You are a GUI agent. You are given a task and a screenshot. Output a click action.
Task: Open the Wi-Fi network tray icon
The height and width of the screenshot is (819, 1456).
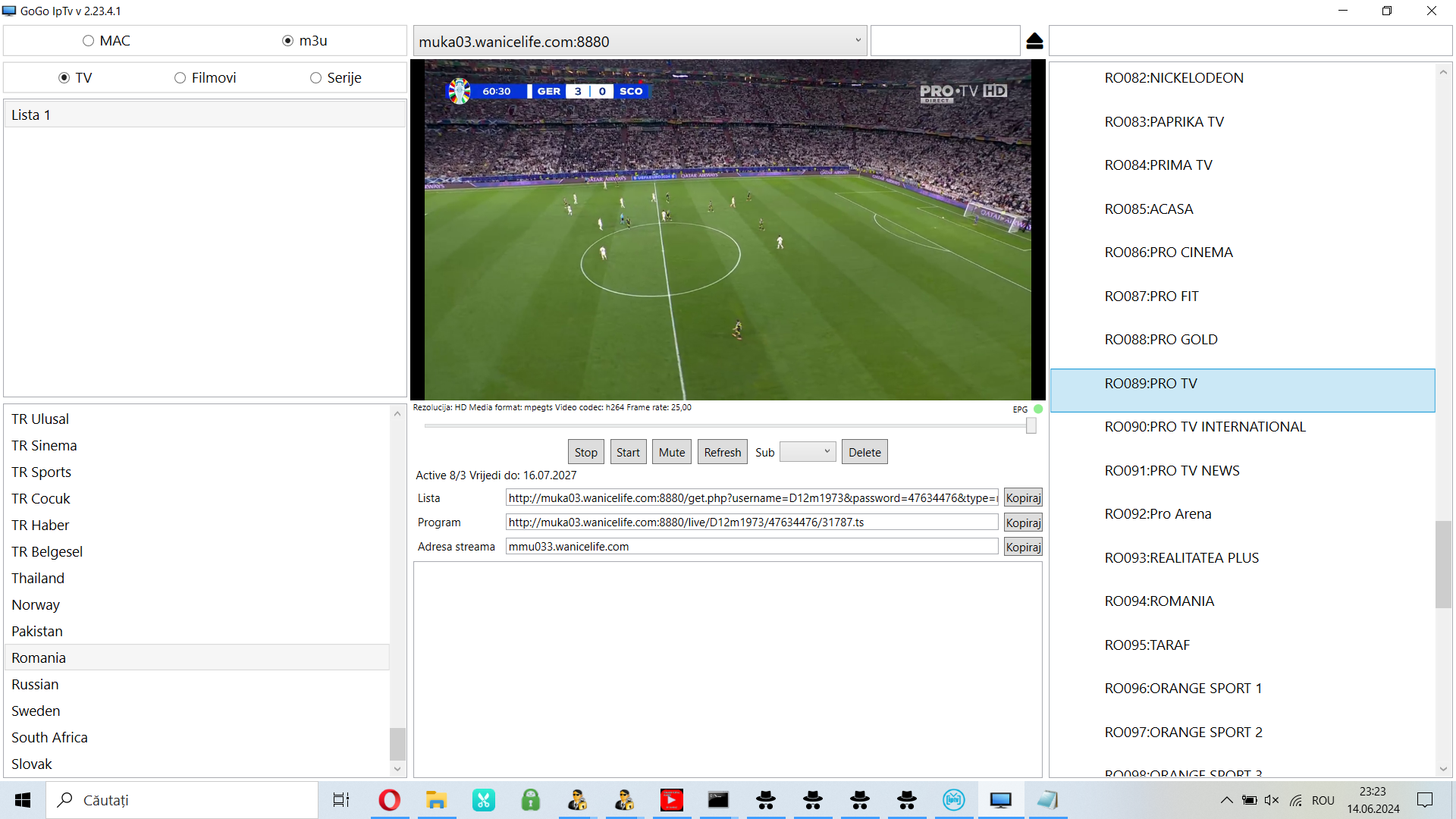[x=1296, y=800]
